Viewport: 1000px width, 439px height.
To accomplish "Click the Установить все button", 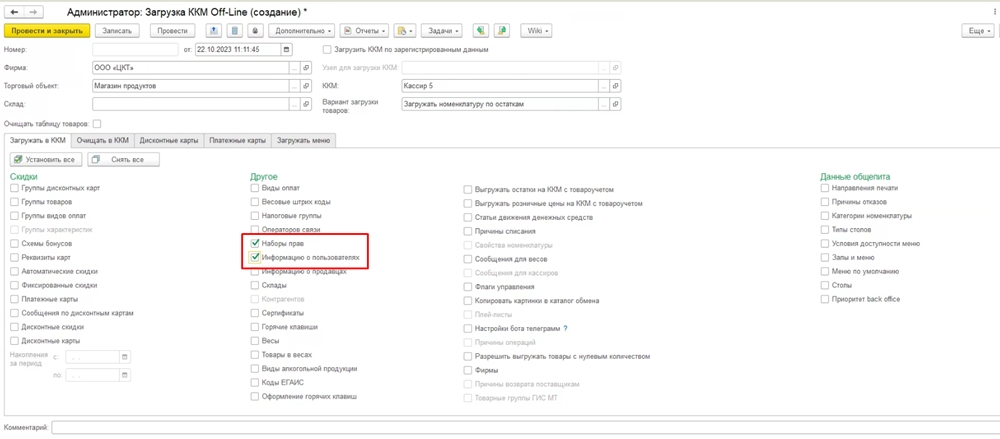I will click(43, 160).
